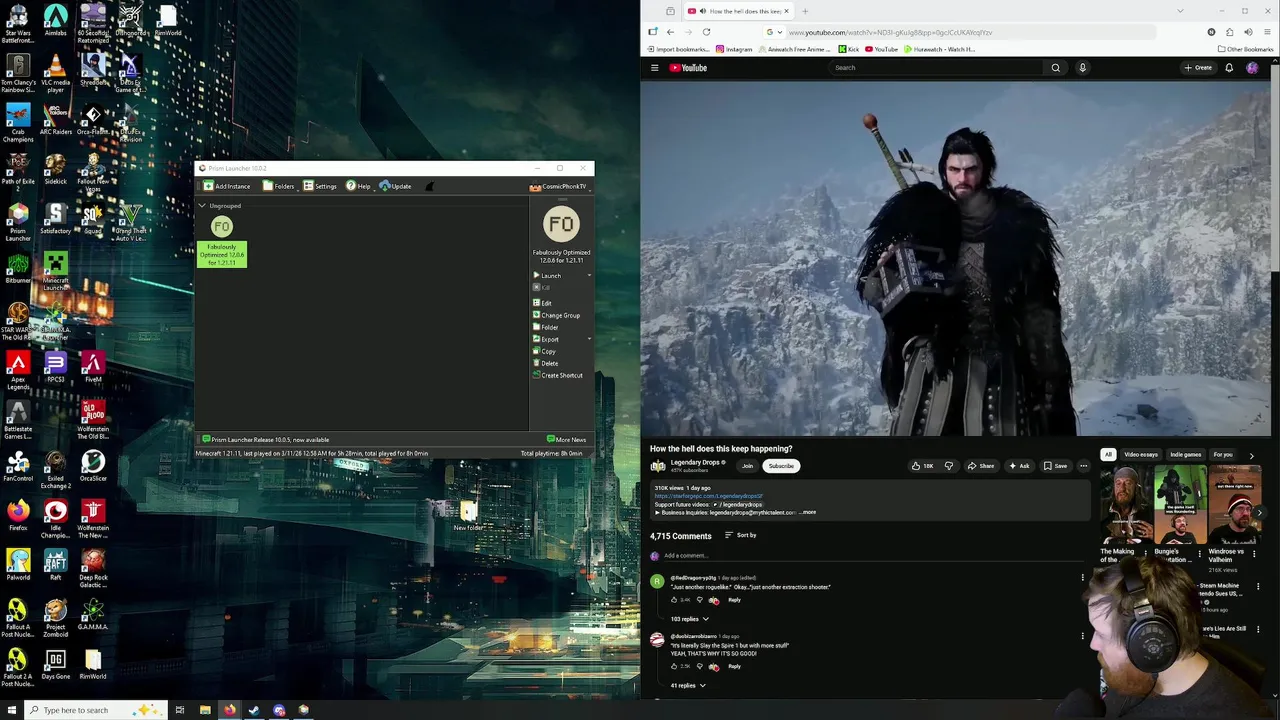Open Palworld desktop icon
This screenshot has height=720, width=1280.
click(17, 564)
